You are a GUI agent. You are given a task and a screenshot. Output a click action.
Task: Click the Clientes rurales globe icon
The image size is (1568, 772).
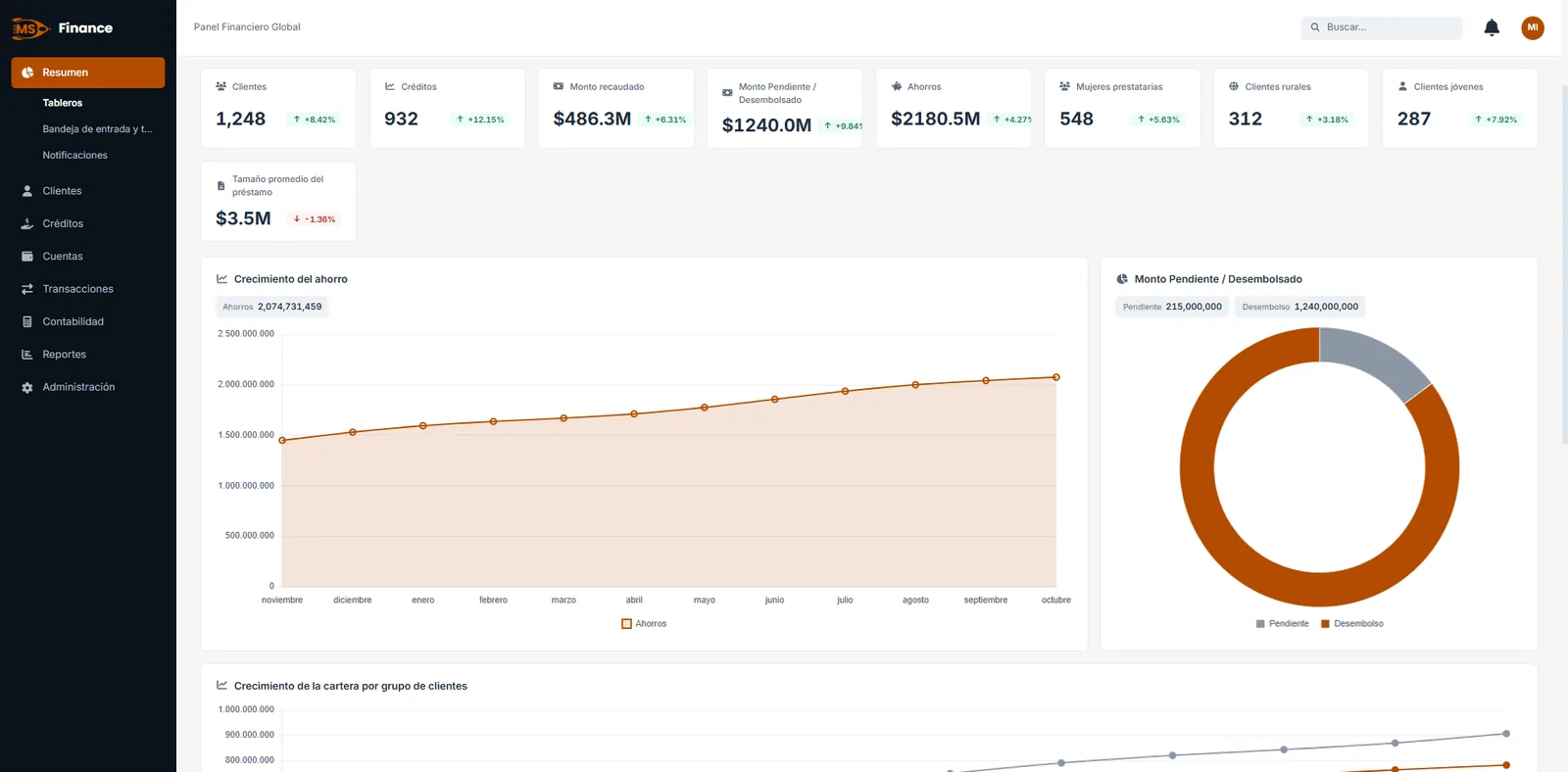1234,86
